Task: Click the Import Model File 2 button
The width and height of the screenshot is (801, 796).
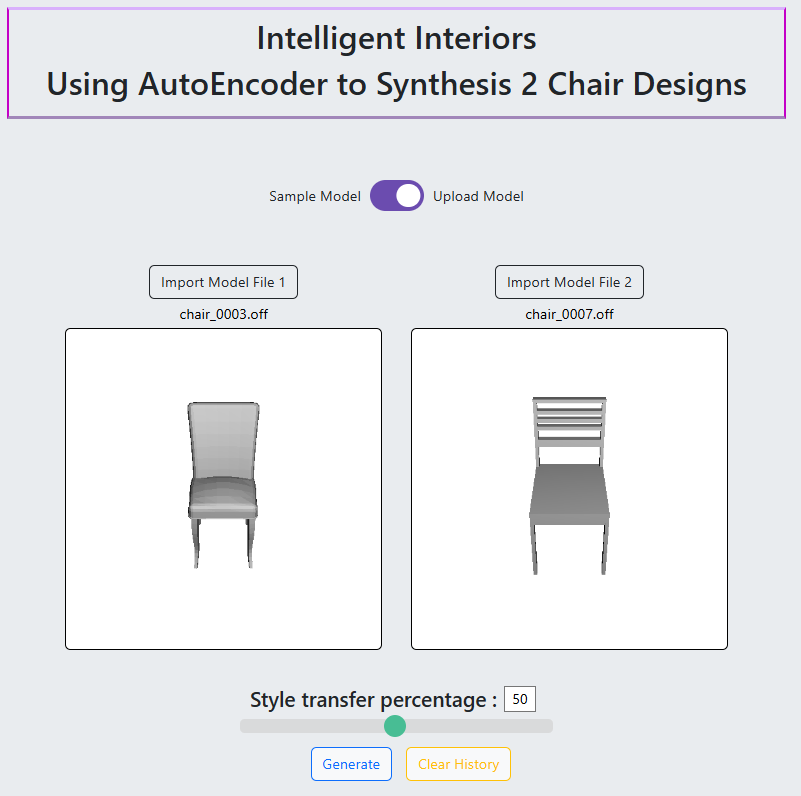Action: pos(569,282)
